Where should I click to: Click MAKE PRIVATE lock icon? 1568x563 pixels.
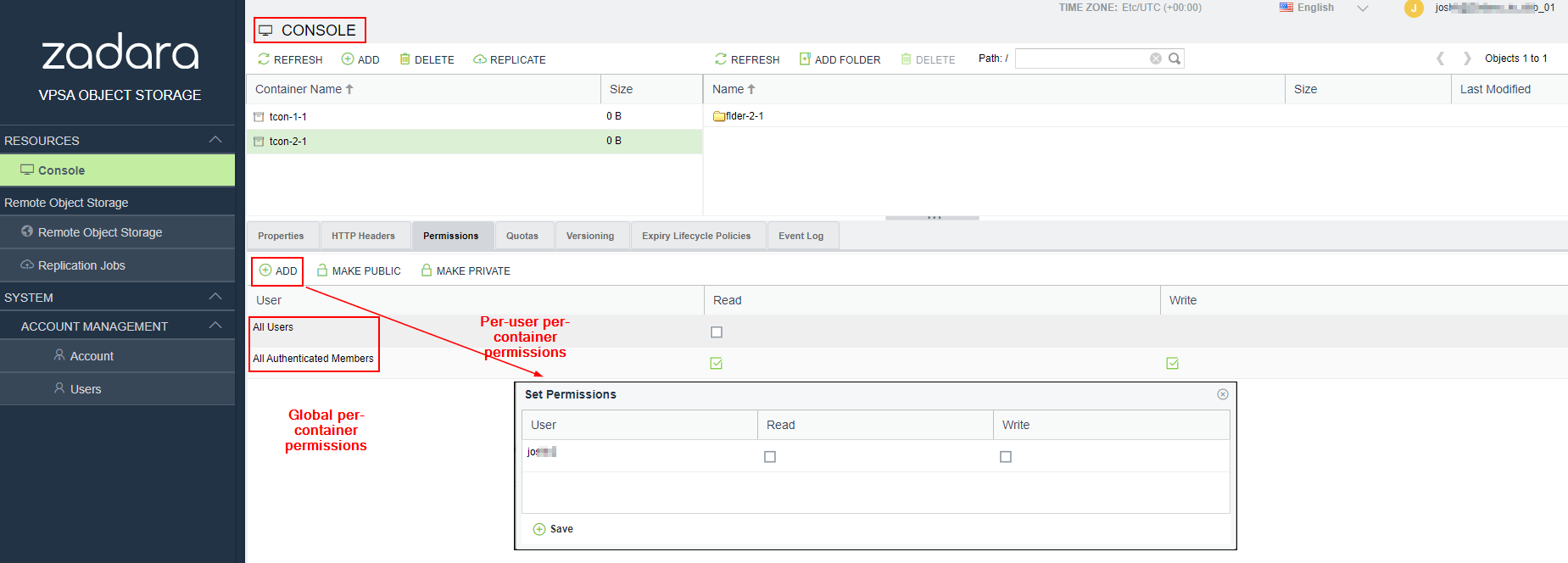(427, 270)
